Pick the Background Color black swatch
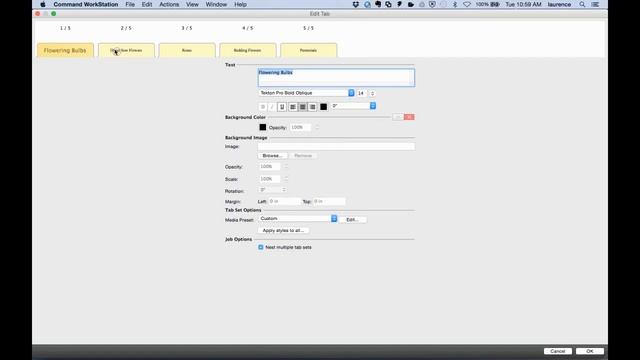This screenshot has width=640, height=360. coord(262,127)
